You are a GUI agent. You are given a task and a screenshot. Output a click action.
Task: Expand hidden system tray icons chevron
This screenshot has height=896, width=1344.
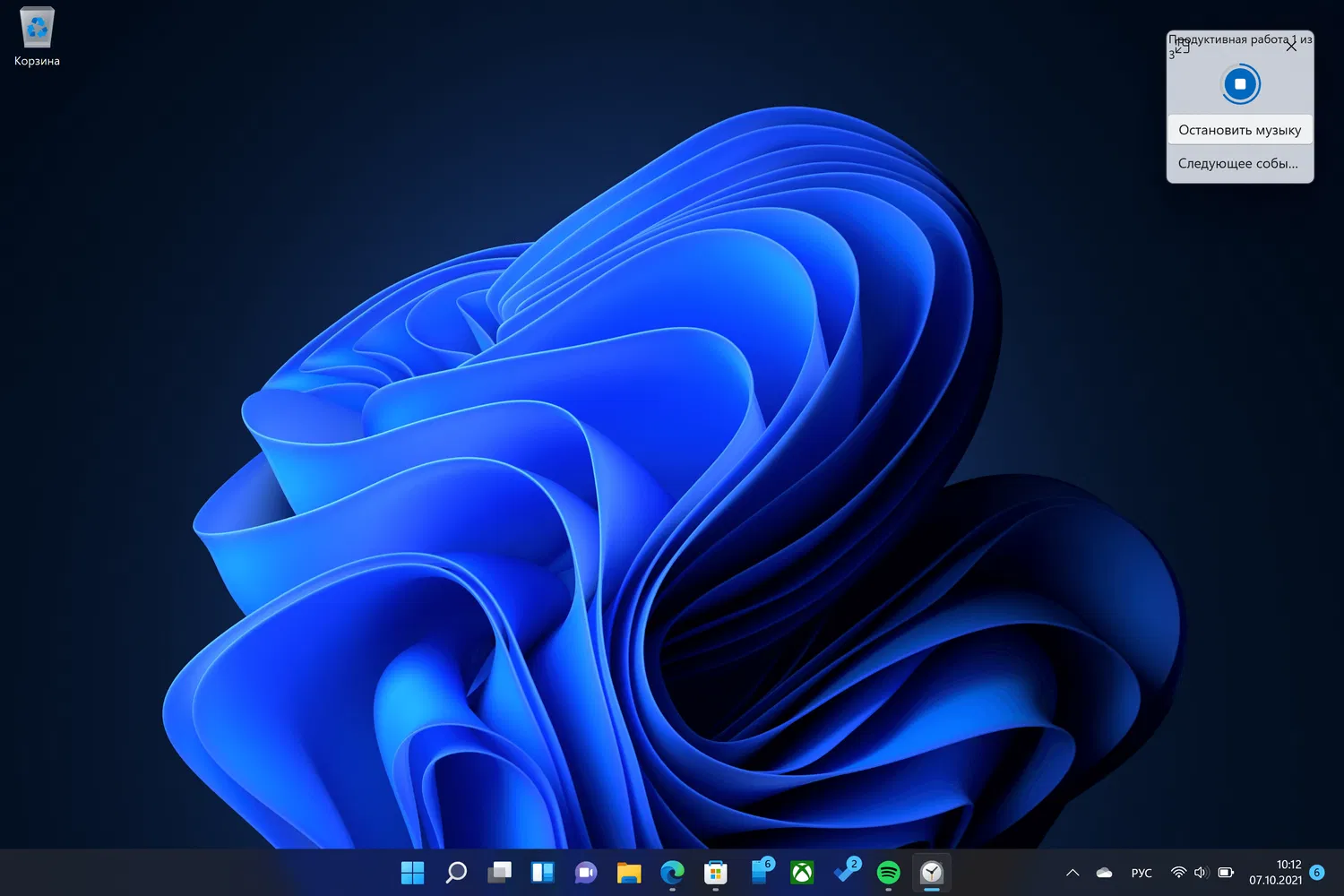tap(1073, 873)
